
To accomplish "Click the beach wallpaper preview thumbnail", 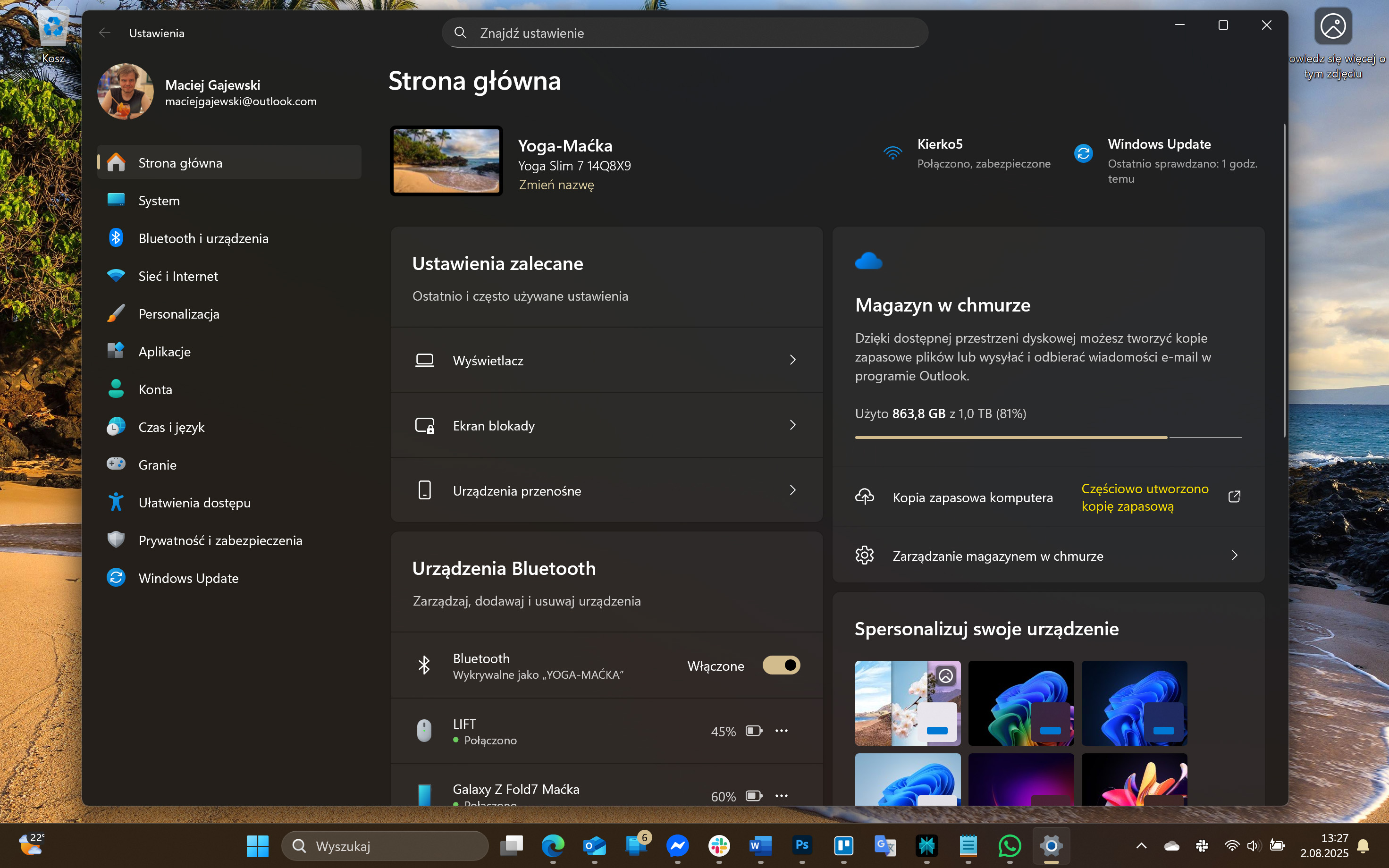I will [446, 161].
